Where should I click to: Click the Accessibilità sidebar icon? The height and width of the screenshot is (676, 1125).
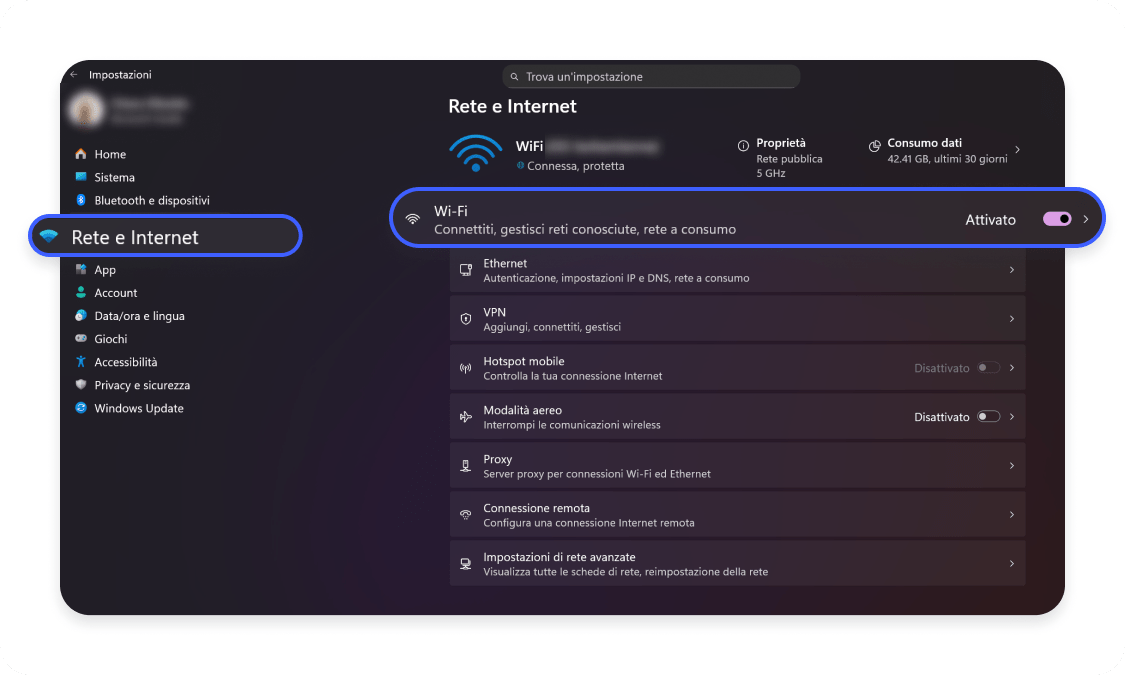pos(82,361)
